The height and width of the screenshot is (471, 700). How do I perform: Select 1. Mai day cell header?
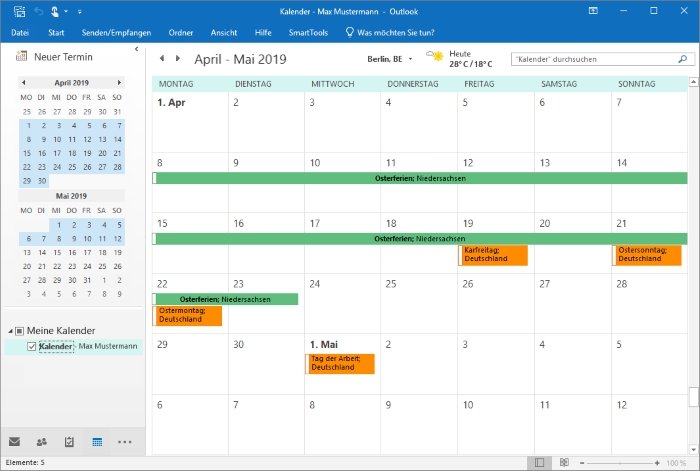[x=324, y=344]
